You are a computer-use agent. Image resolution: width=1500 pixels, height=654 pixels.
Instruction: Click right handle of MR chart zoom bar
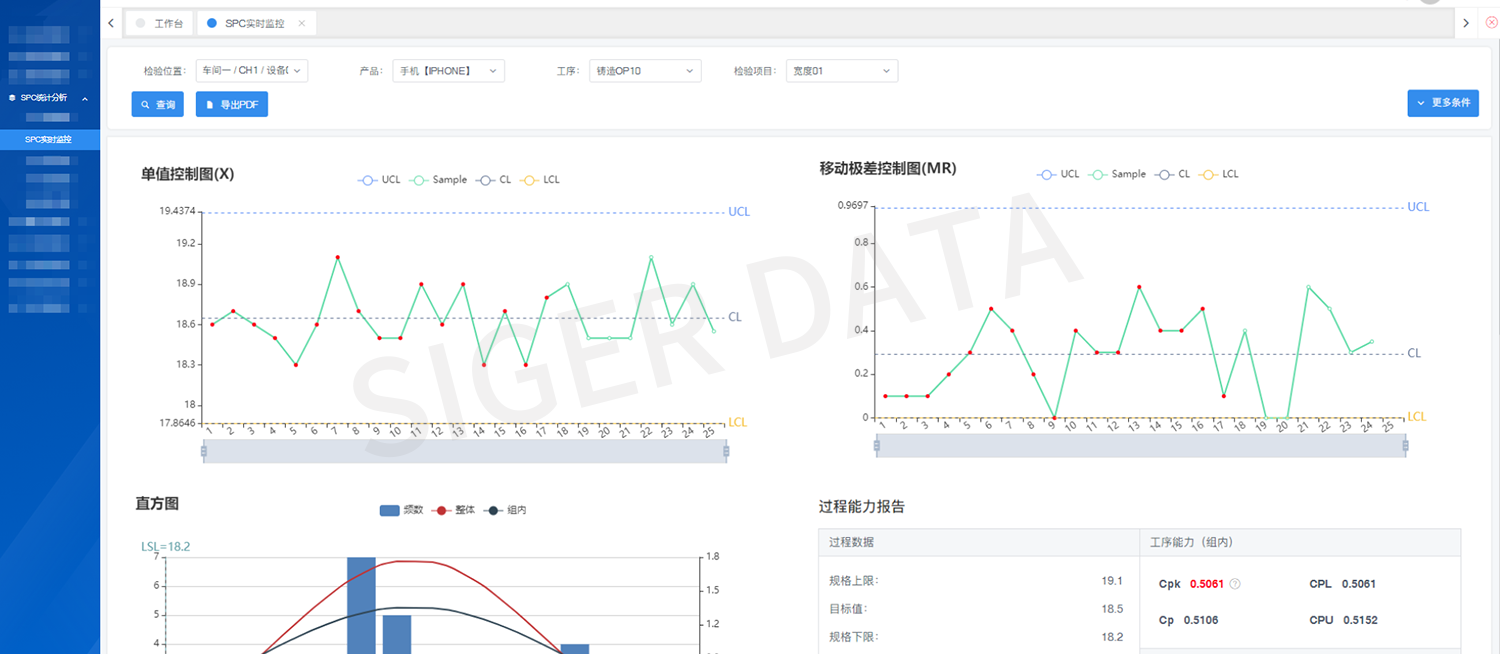1405,445
